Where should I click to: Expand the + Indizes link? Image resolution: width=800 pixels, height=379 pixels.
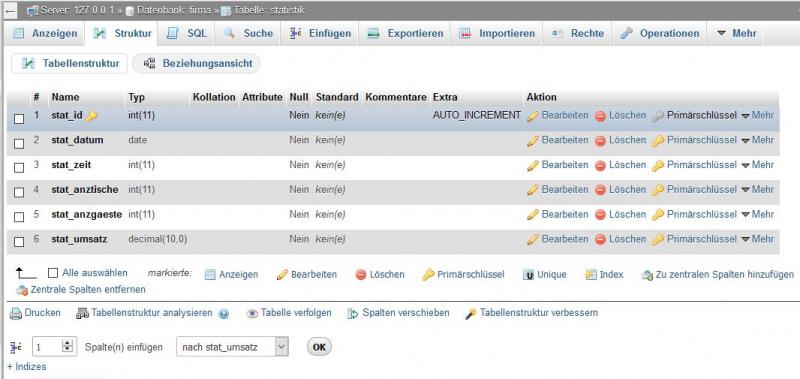(x=27, y=367)
